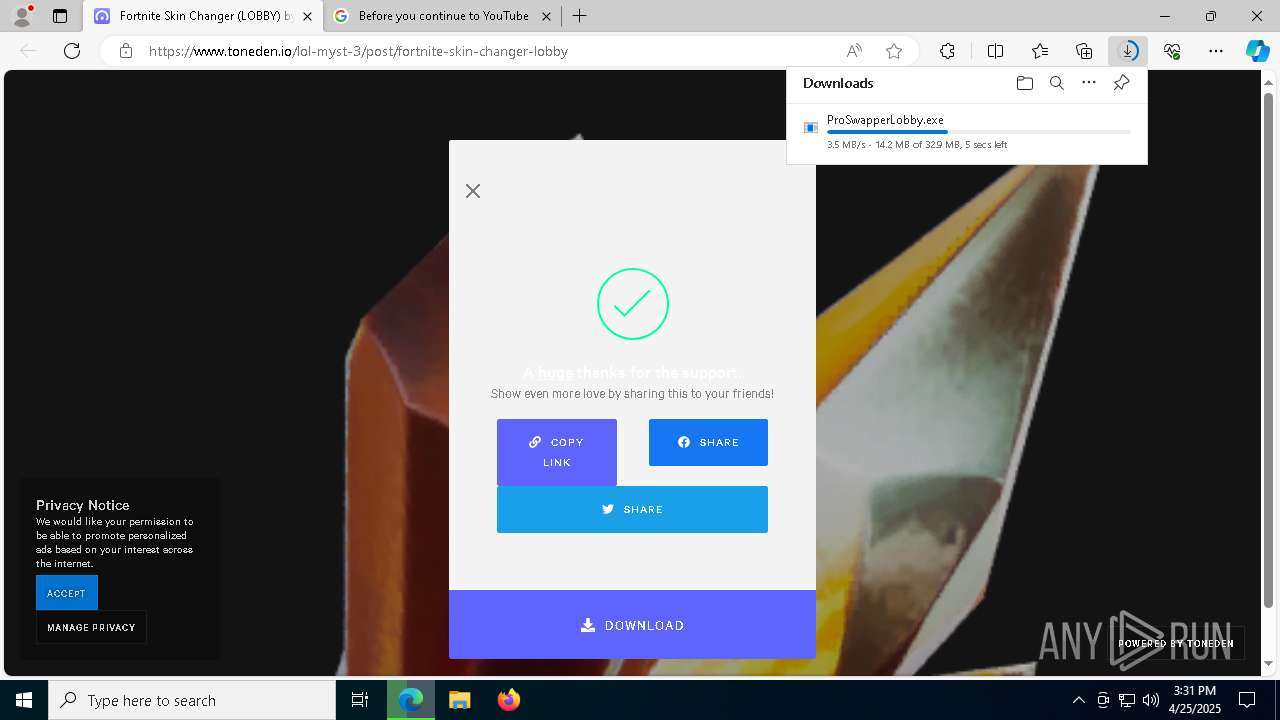Open Microsoft Edge taskbar icon
Screen dimensions: 1280x720
[411, 700]
